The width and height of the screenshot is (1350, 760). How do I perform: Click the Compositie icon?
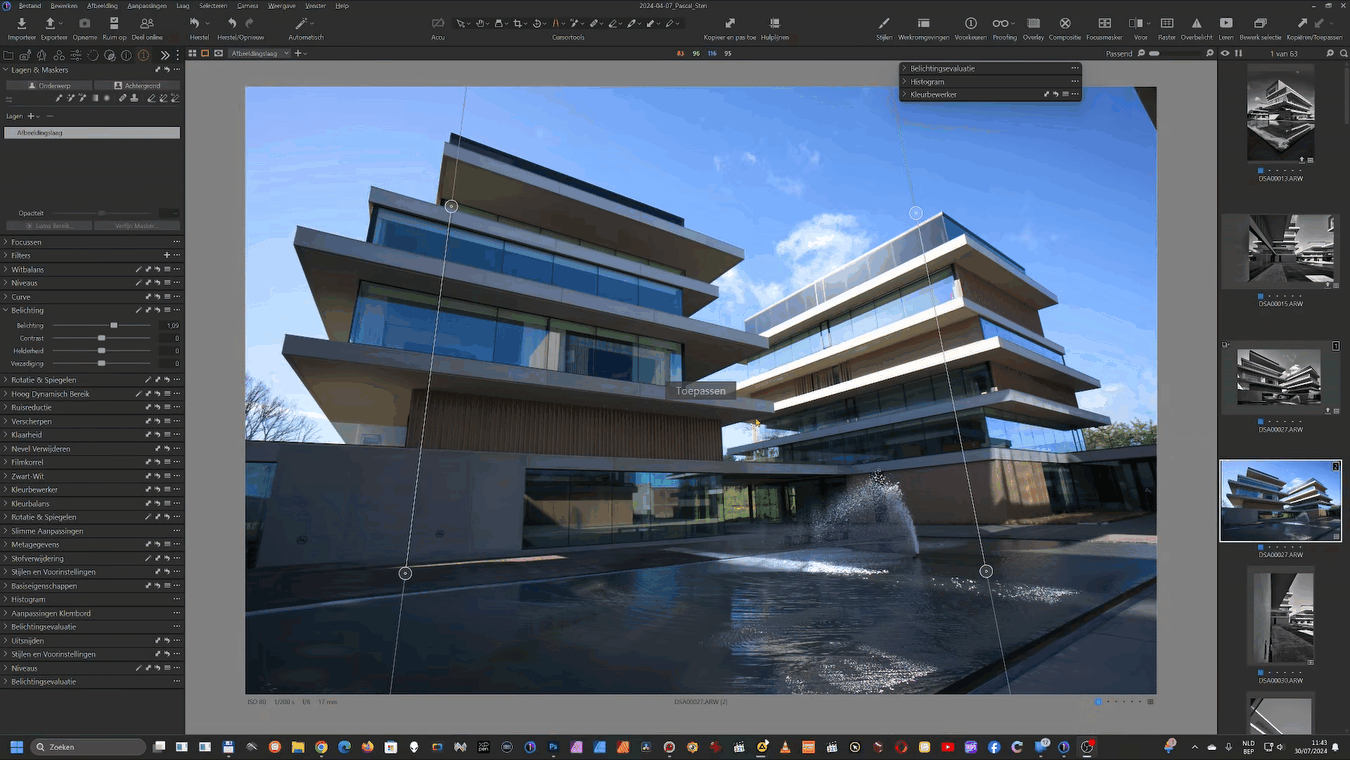1065,23
